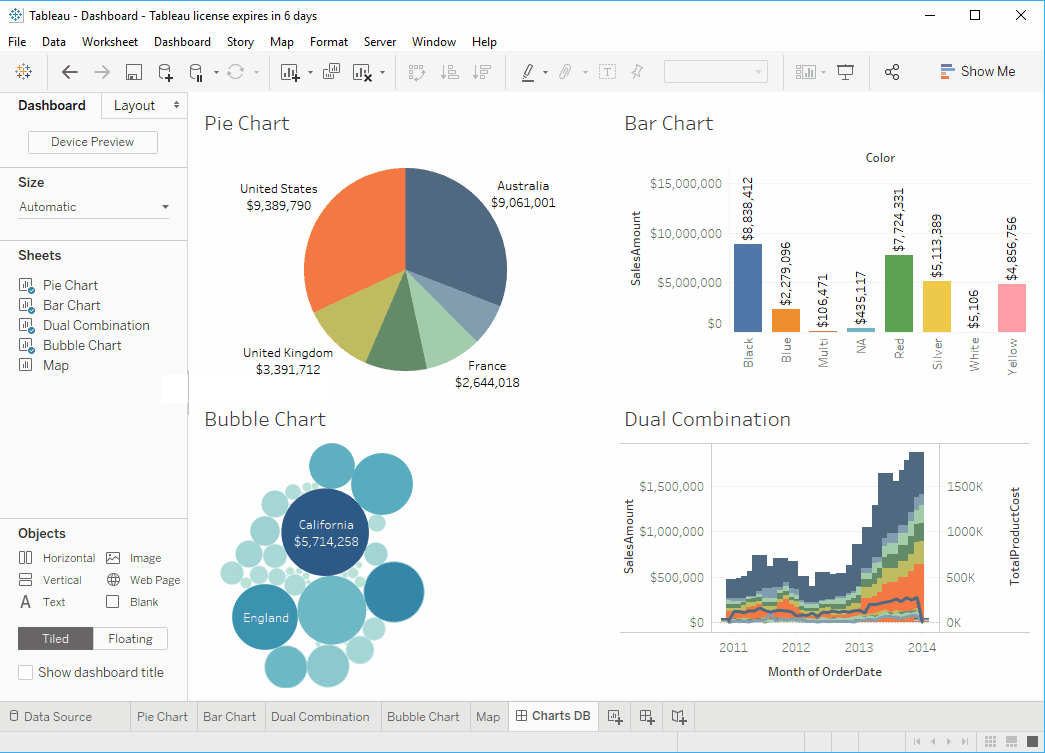Enable the Show dashboard title checkbox
Viewport: 1045px width, 753px height.
(25, 672)
